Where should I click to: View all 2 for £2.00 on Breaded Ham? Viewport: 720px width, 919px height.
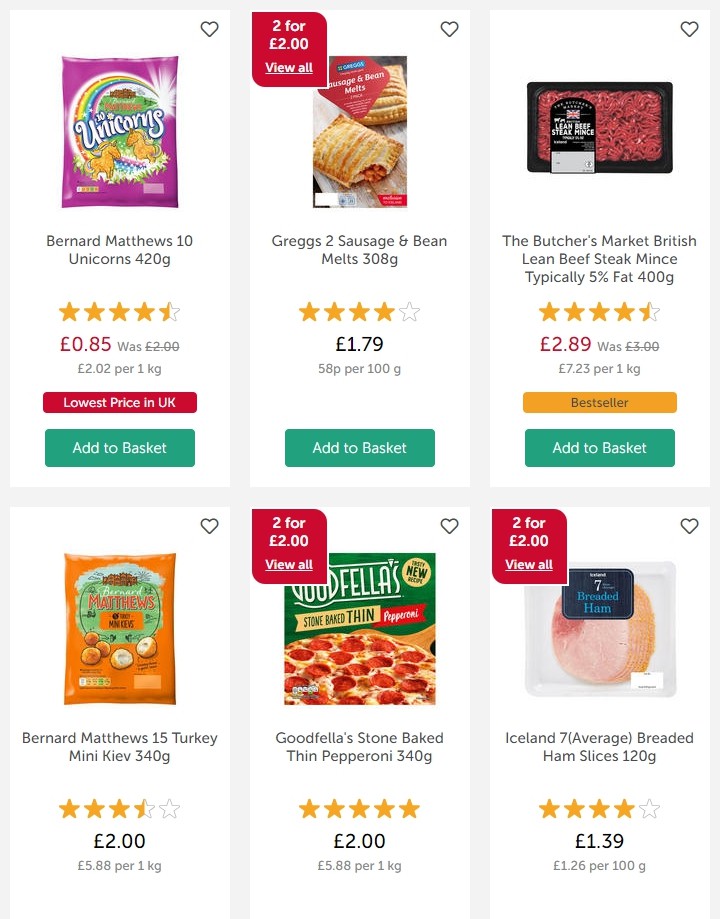[529, 564]
